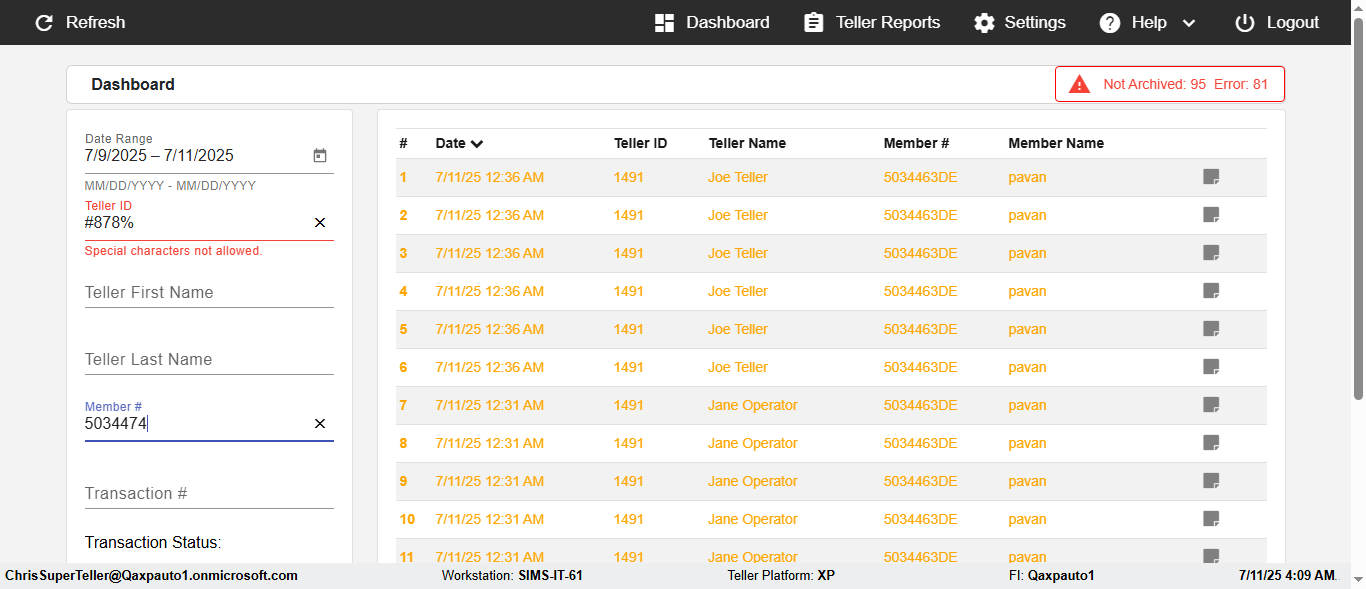Open the Dashboard menu item
This screenshot has width=1366, height=589.
712,22
